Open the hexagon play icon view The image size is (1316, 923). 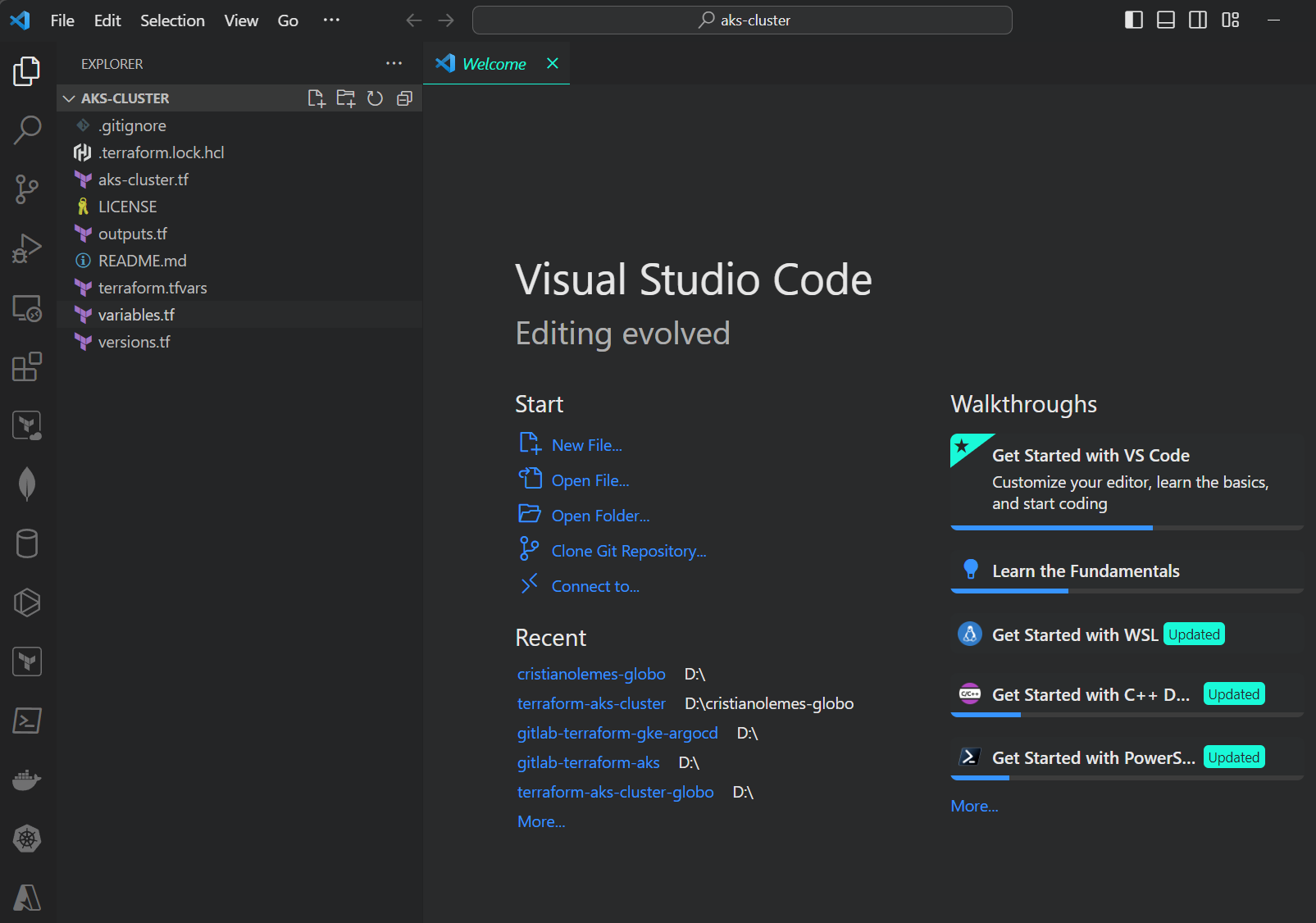27,602
